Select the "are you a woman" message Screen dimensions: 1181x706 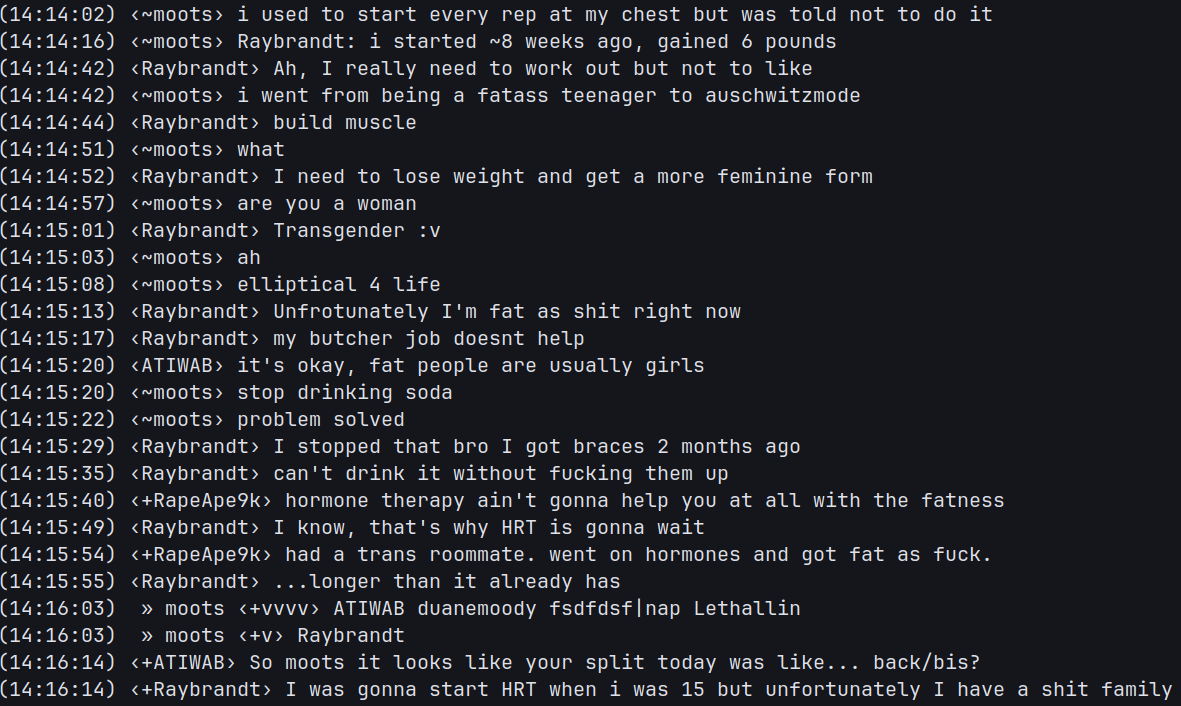(326, 204)
